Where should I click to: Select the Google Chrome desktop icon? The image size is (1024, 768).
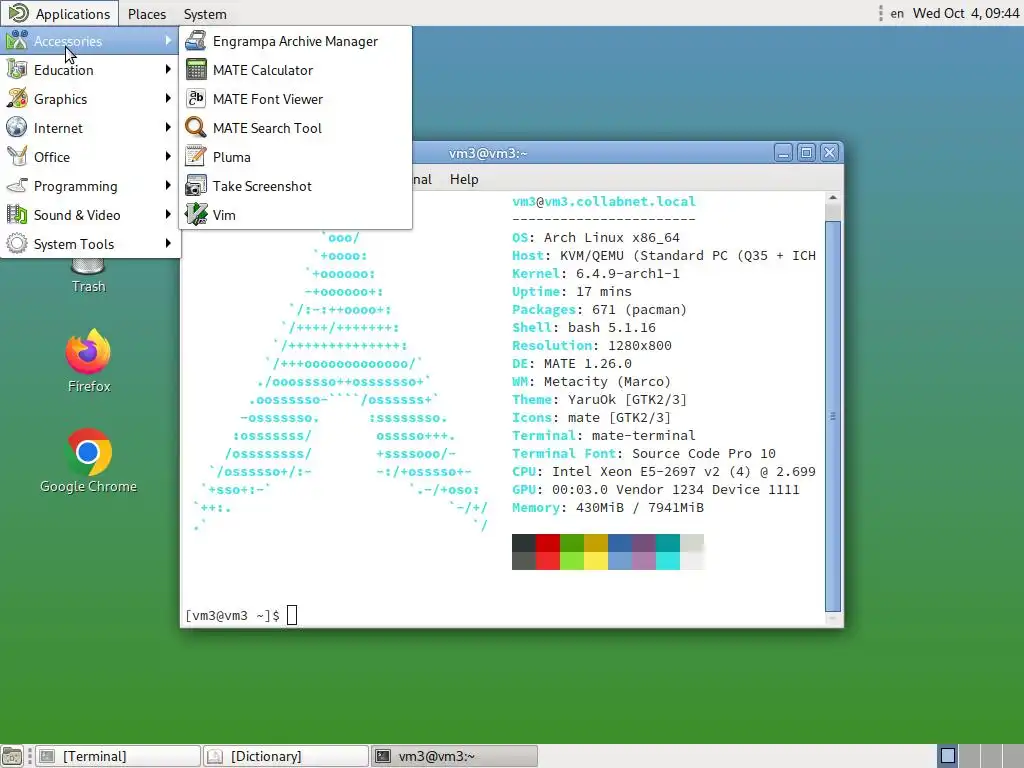[x=88, y=452]
